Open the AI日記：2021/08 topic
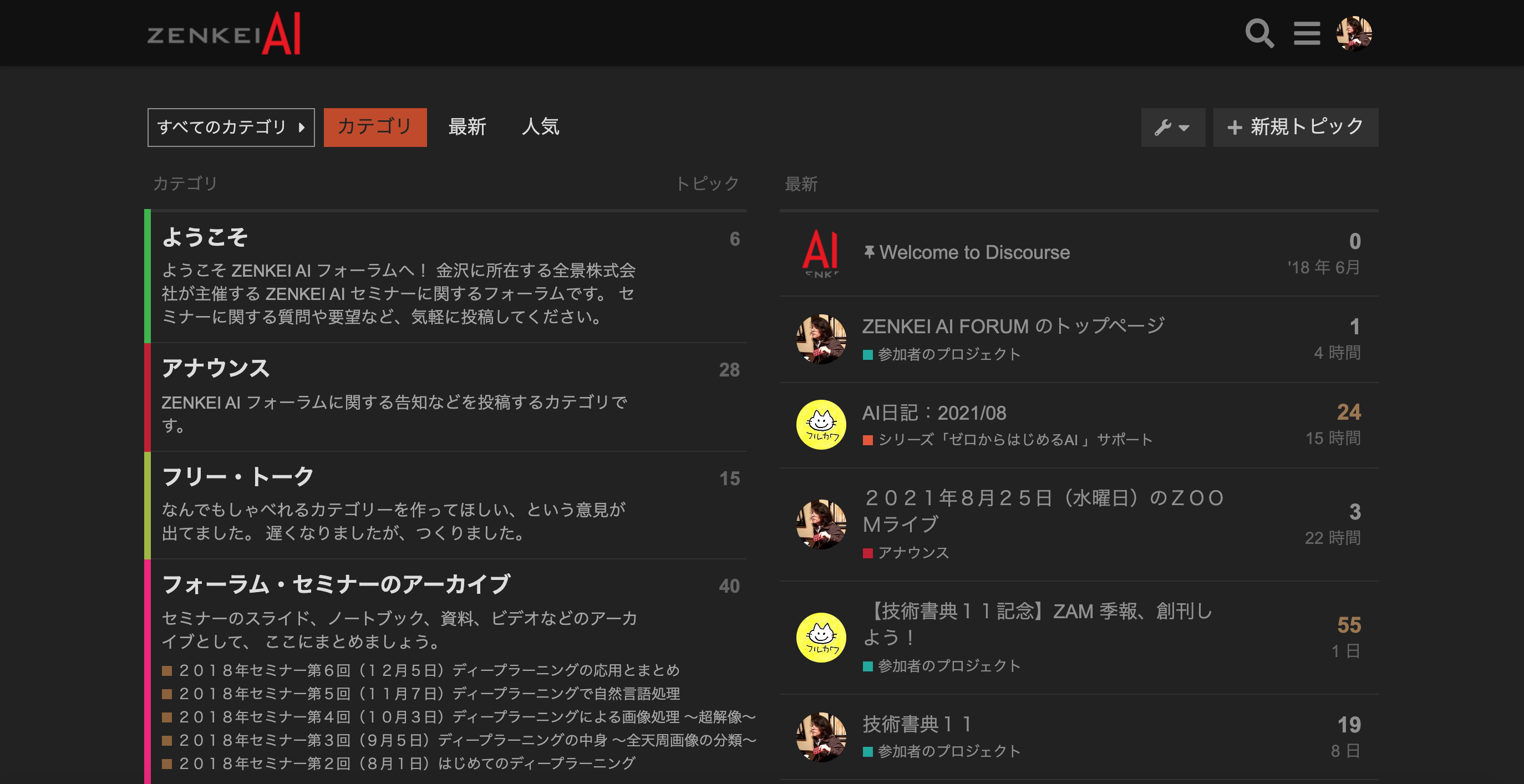1524x784 pixels. pos(934,413)
